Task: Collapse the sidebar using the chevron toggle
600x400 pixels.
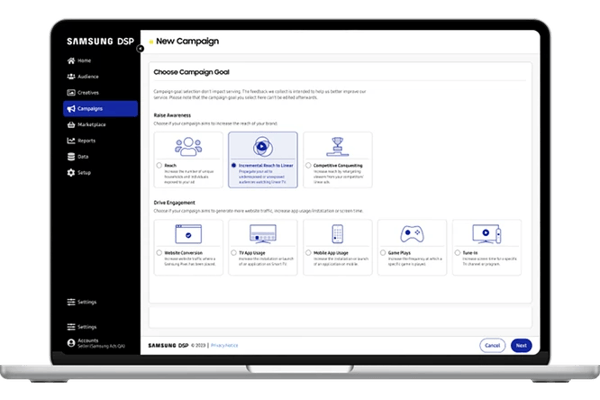Action: 140,48
